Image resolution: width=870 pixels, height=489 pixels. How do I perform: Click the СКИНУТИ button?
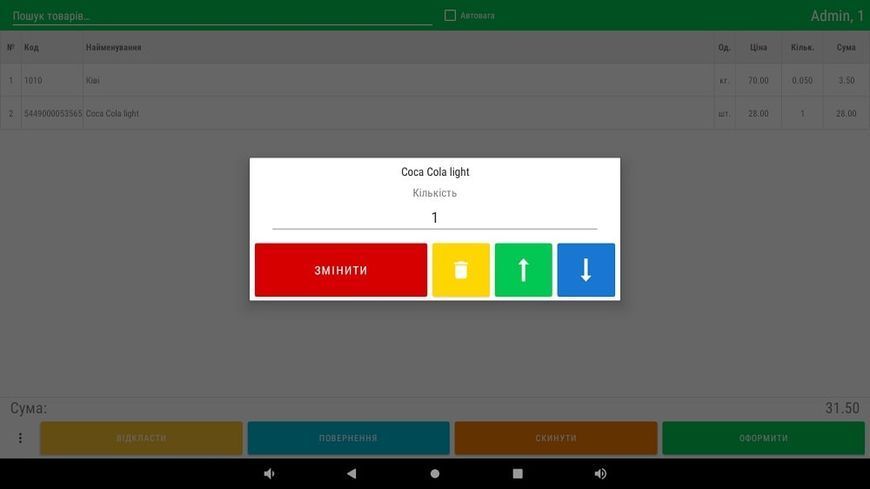pos(556,438)
